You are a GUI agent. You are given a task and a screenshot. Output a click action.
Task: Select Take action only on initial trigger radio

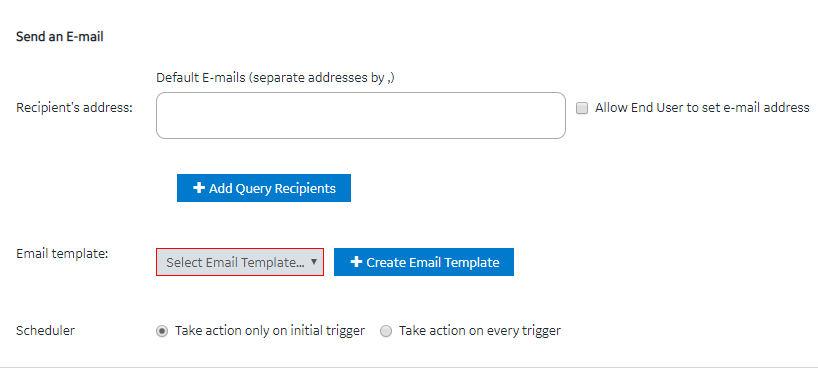(x=162, y=331)
